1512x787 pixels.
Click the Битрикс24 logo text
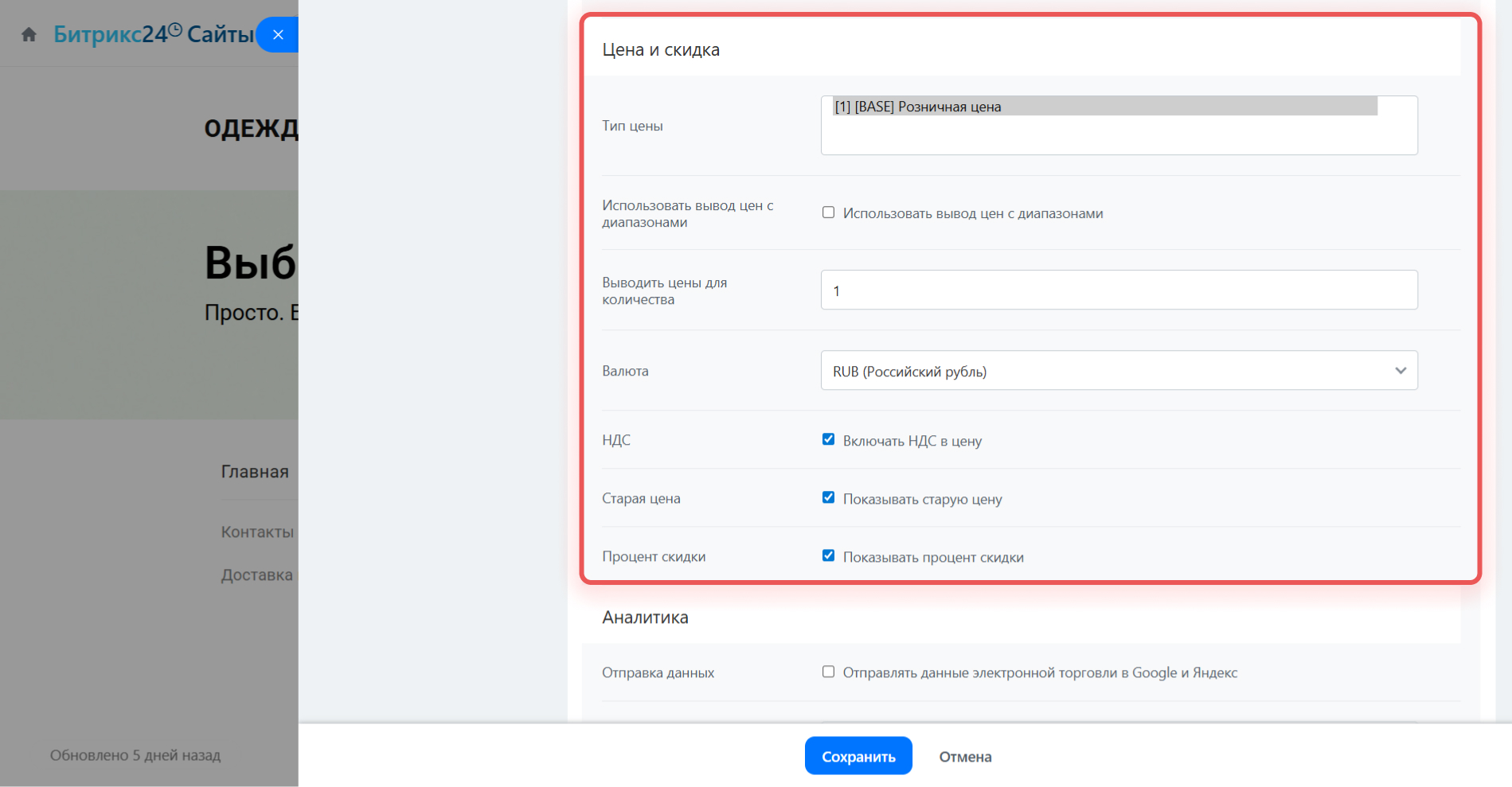point(111,34)
